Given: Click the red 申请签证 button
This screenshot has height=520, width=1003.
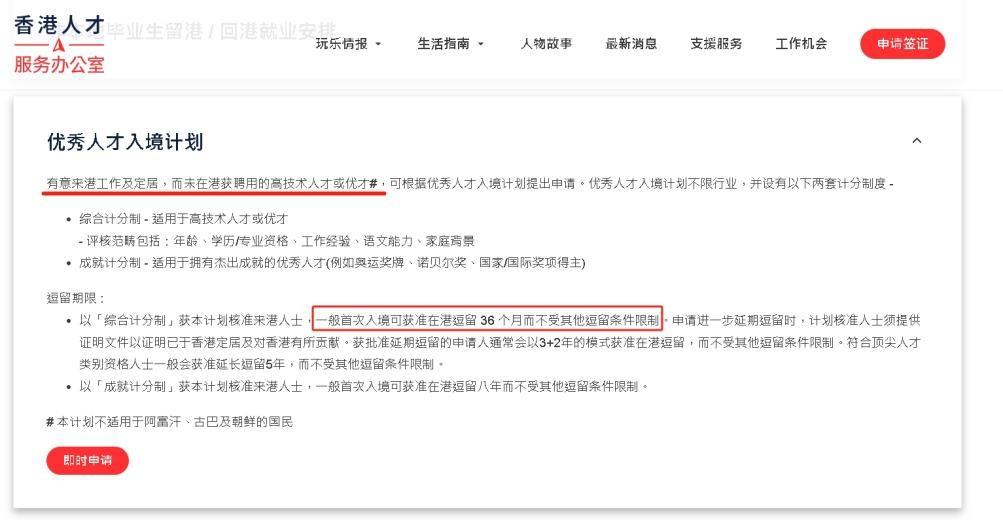Looking at the screenshot, I should pyautogui.click(x=902, y=43).
